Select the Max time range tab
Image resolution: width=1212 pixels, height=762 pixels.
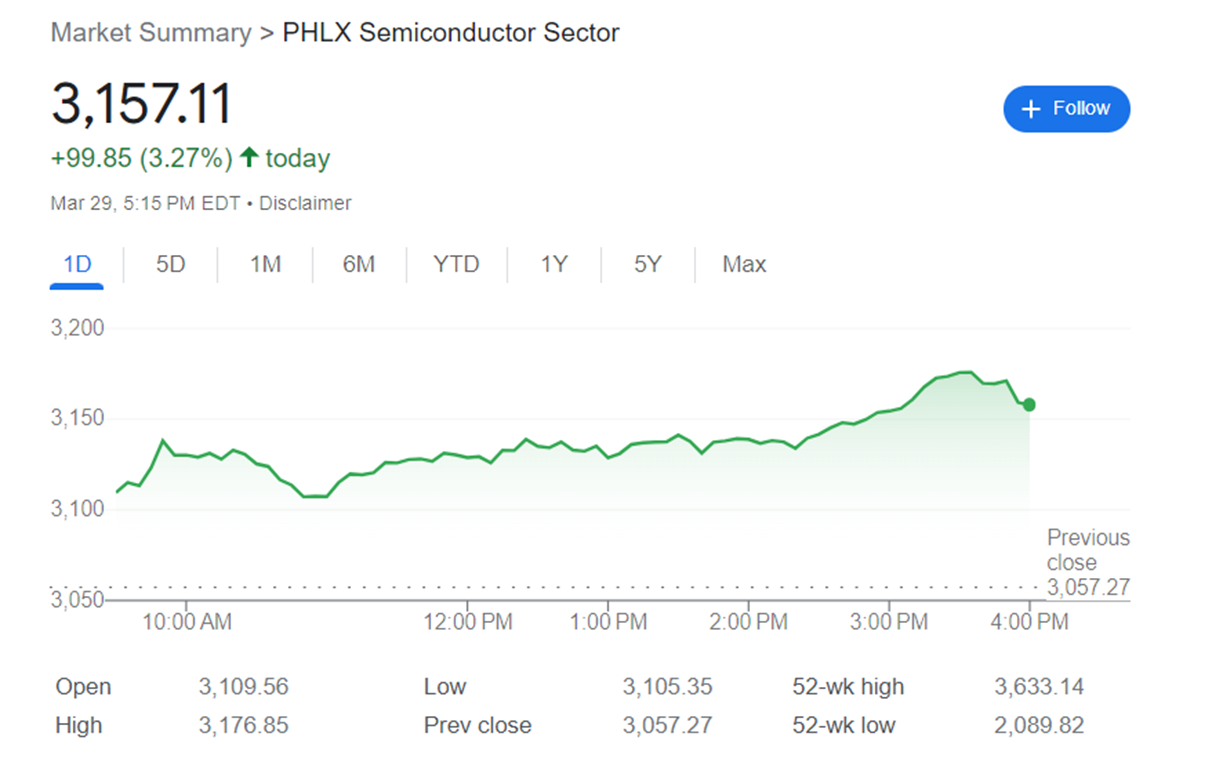coord(744,265)
